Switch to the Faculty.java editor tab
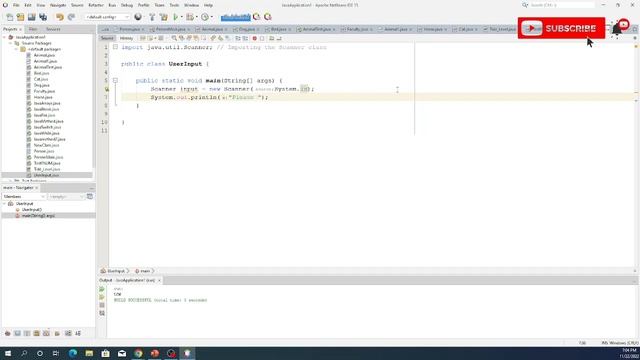Screen dimensions: 640x360 [x=357, y=29]
